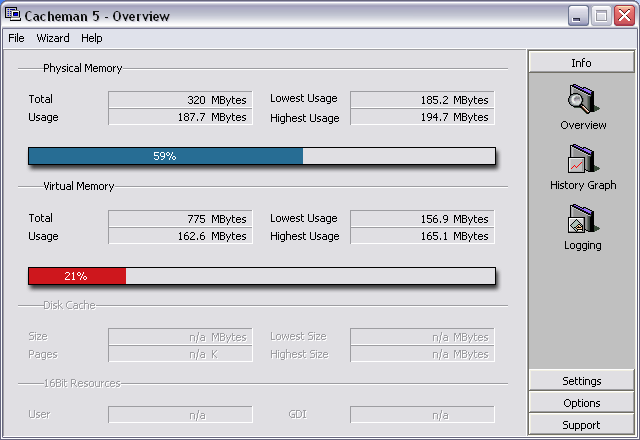Click the blue physical memory usage bar
Image resolution: width=640 pixels, height=440 pixels.
(x=165, y=156)
